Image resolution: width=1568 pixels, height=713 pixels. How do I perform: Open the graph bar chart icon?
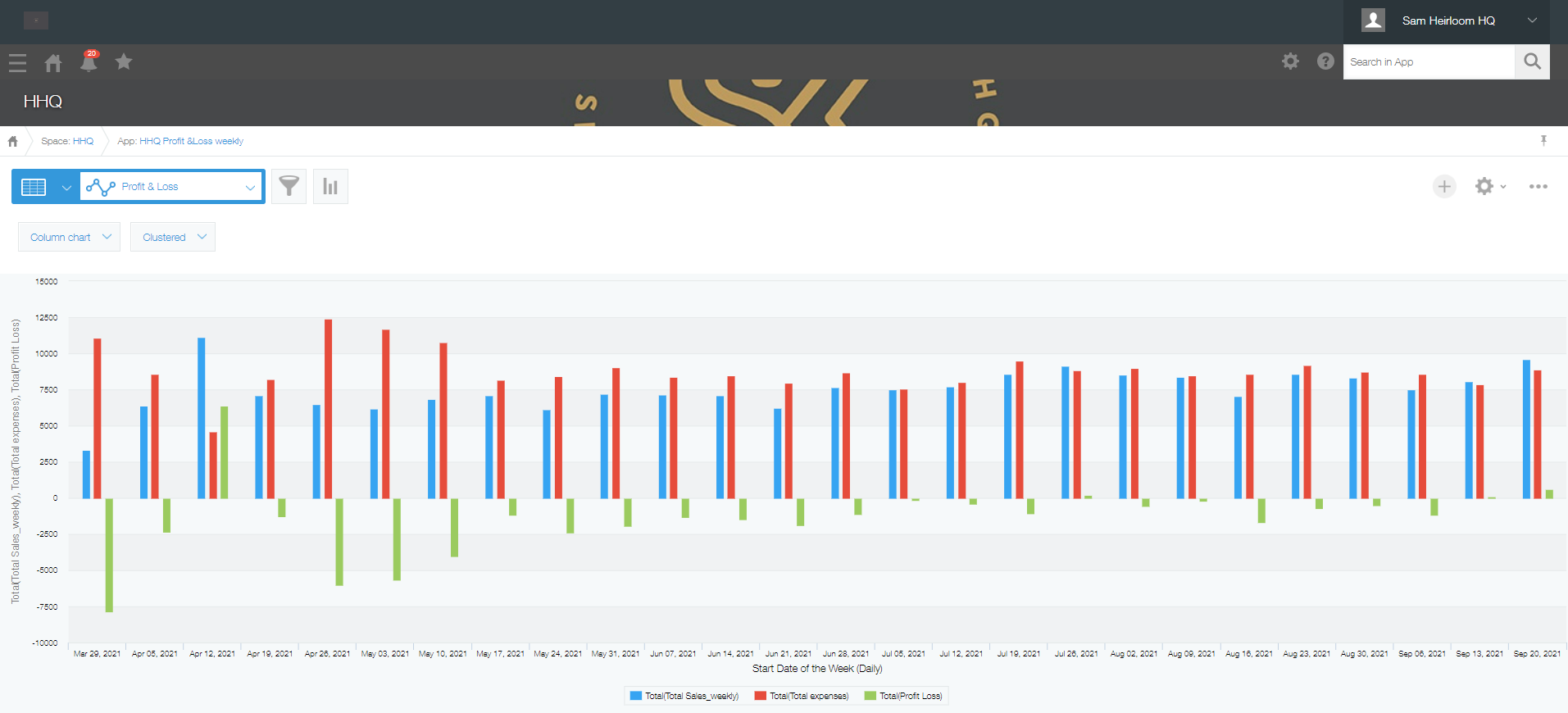point(330,187)
